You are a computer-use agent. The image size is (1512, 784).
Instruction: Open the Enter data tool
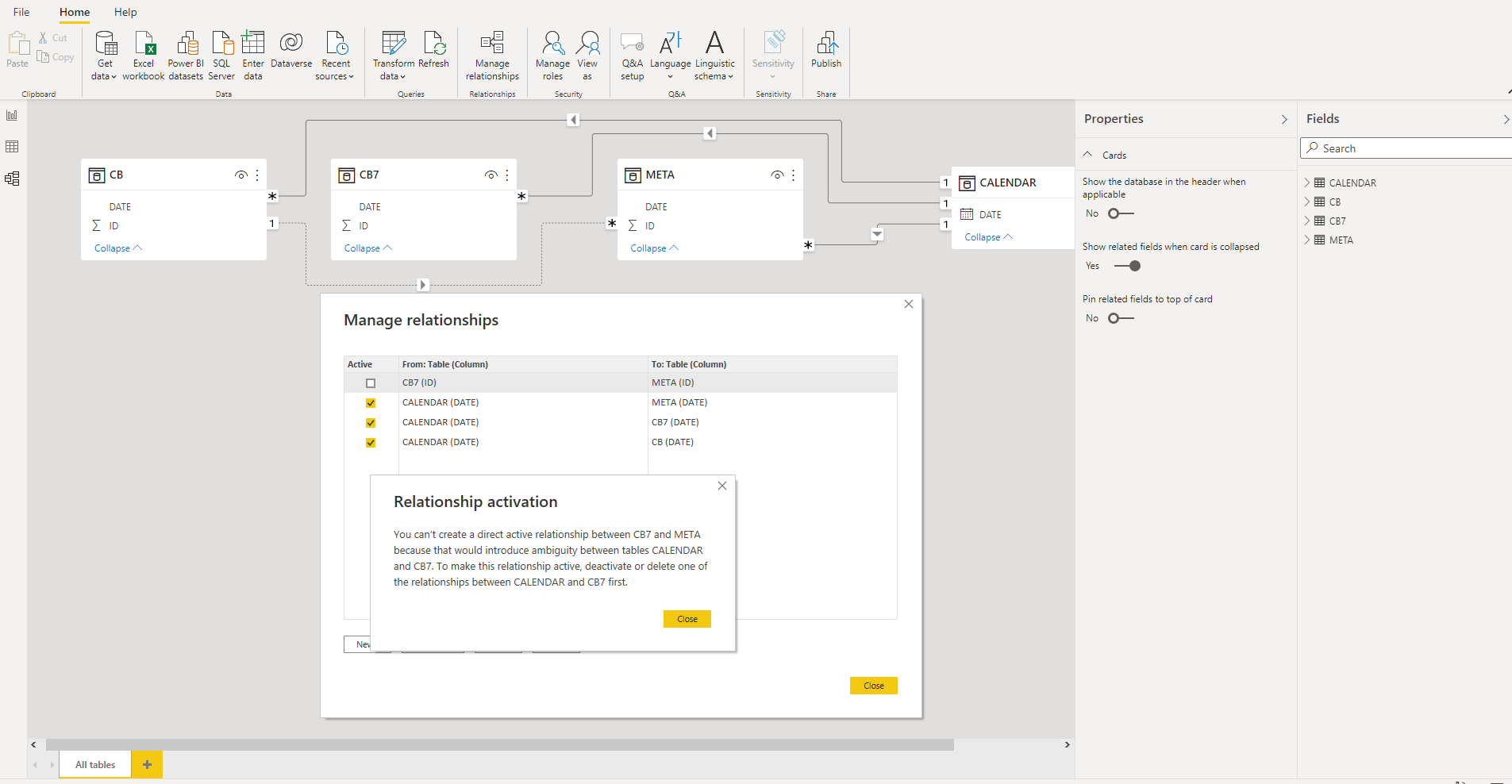coord(253,56)
